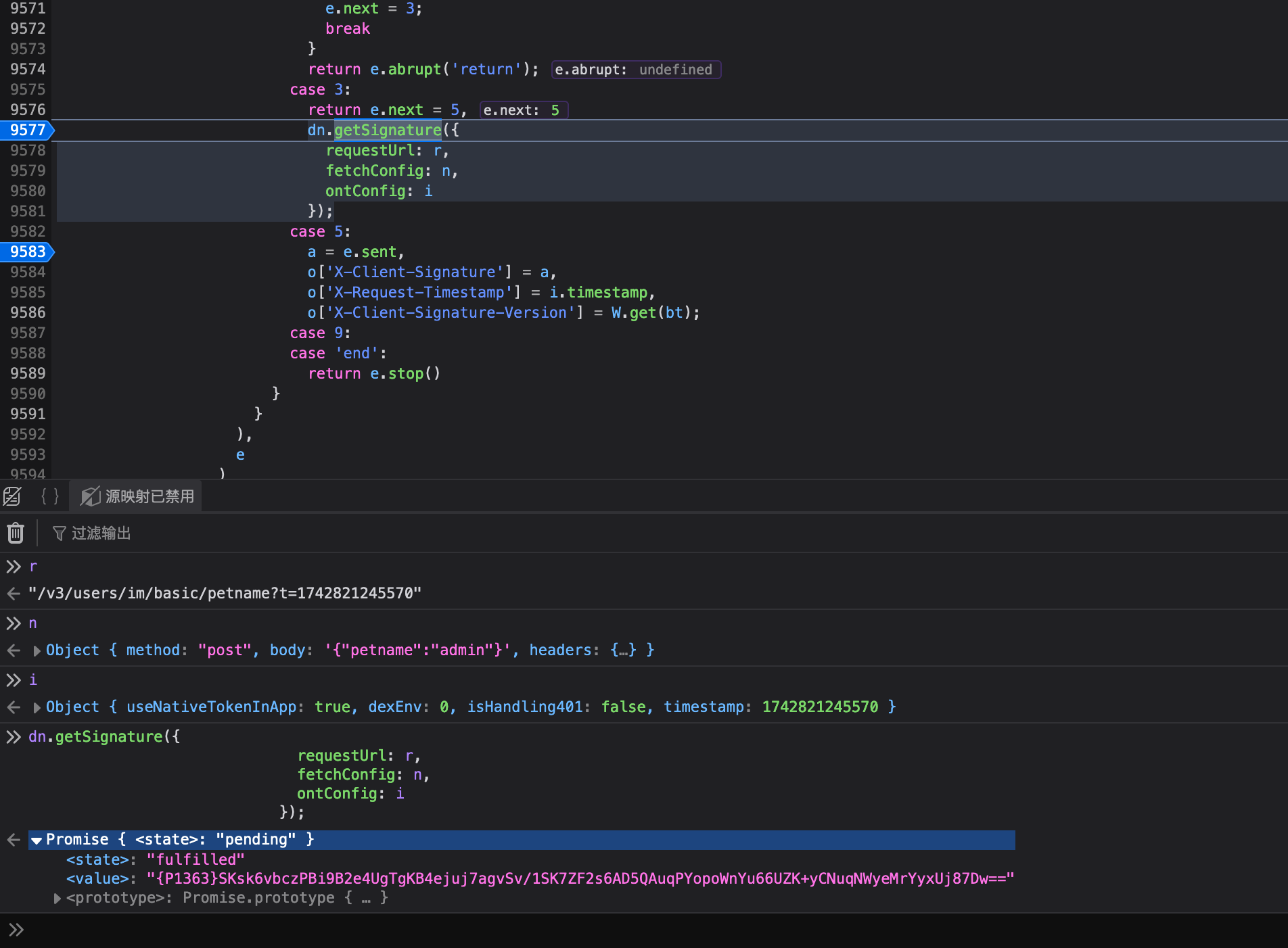The height and width of the screenshot is (948, 1288).
Task: Click the getSignature token on line 9577
Action: [388, 130]
